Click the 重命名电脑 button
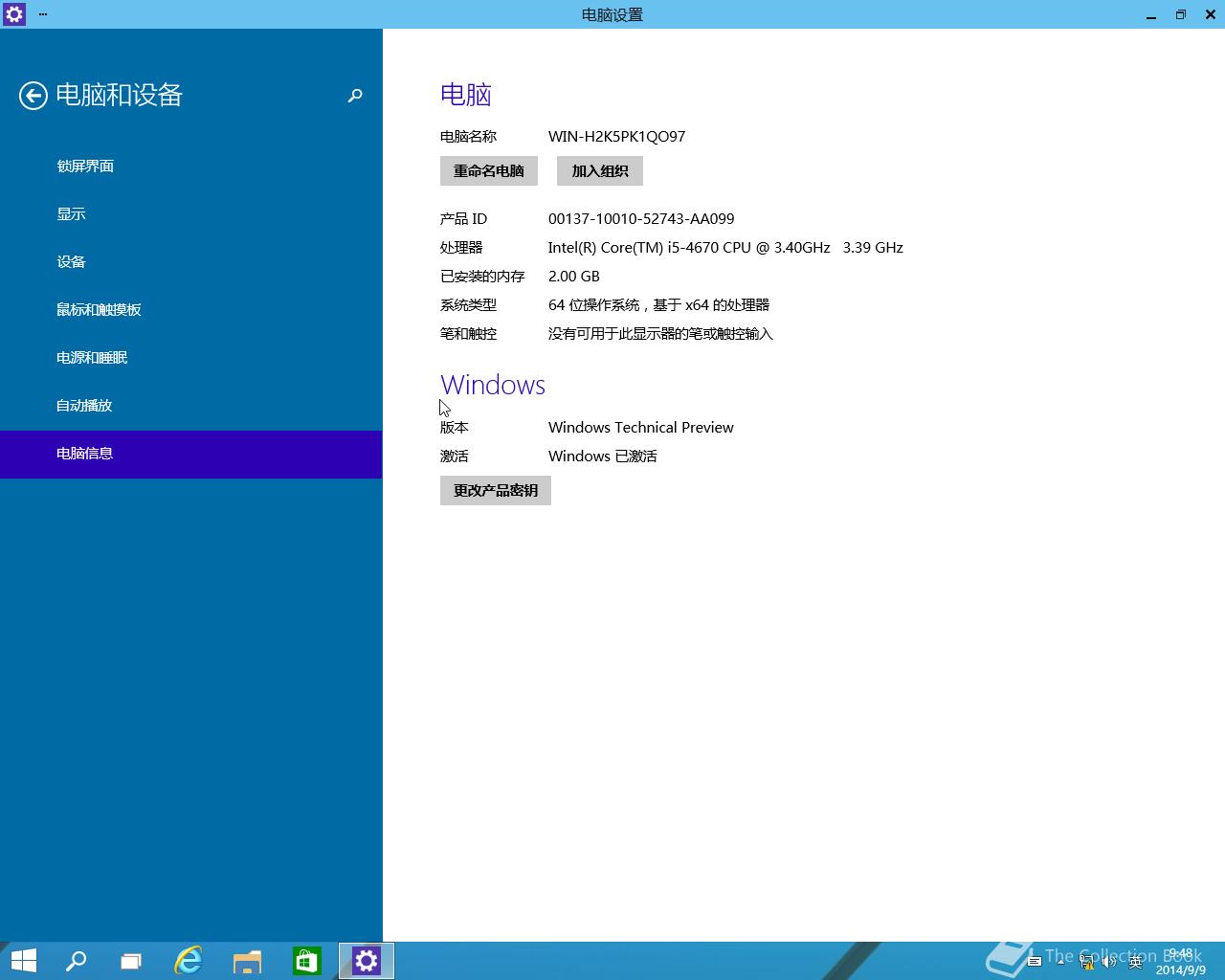The image size is (1225, 980). tap(489, 171)
